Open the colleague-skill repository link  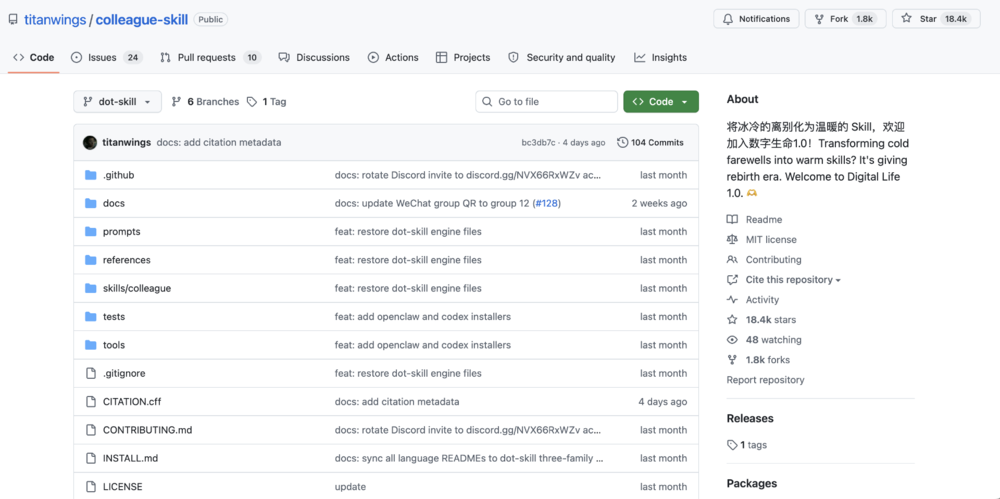142,20
